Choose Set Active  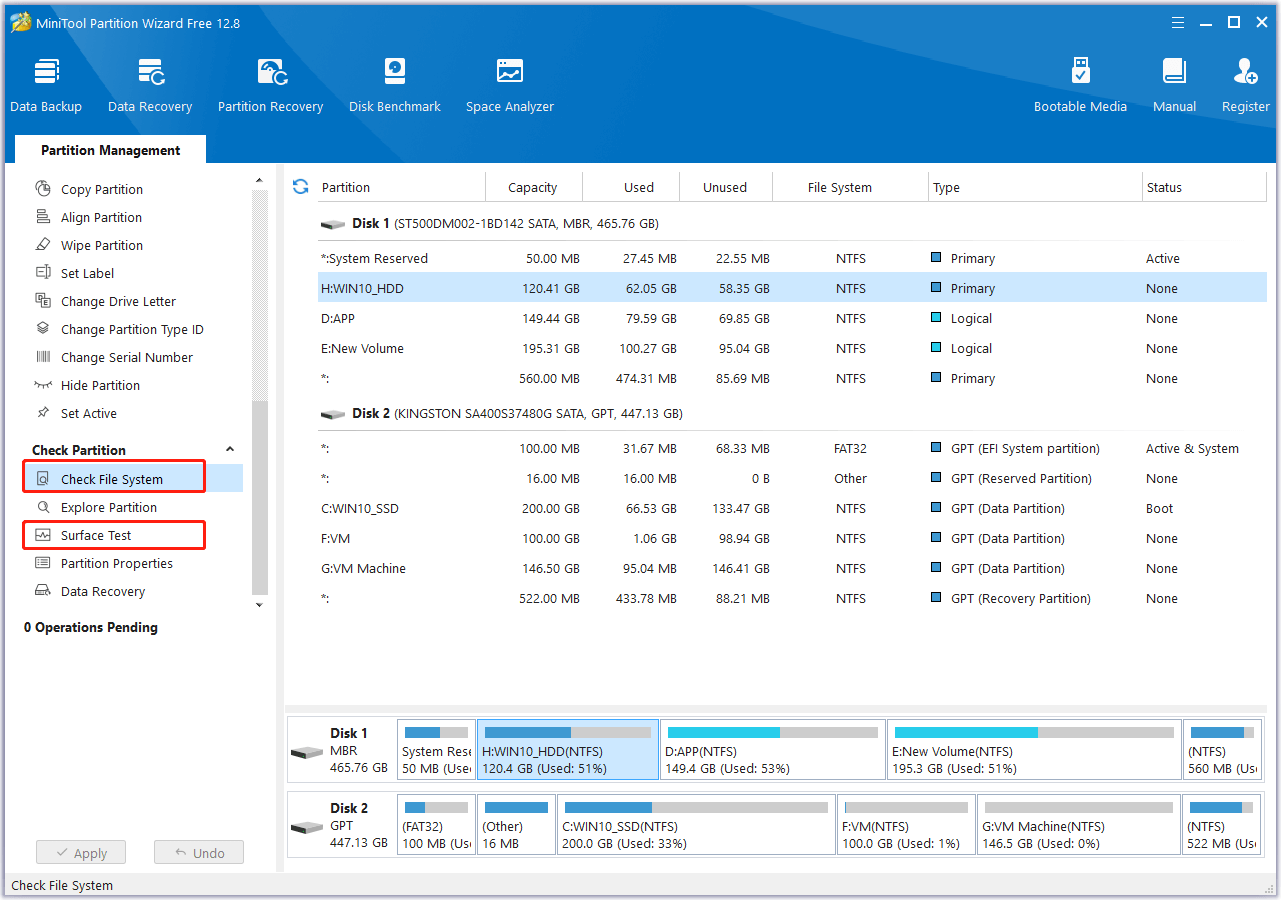[89, 413]
